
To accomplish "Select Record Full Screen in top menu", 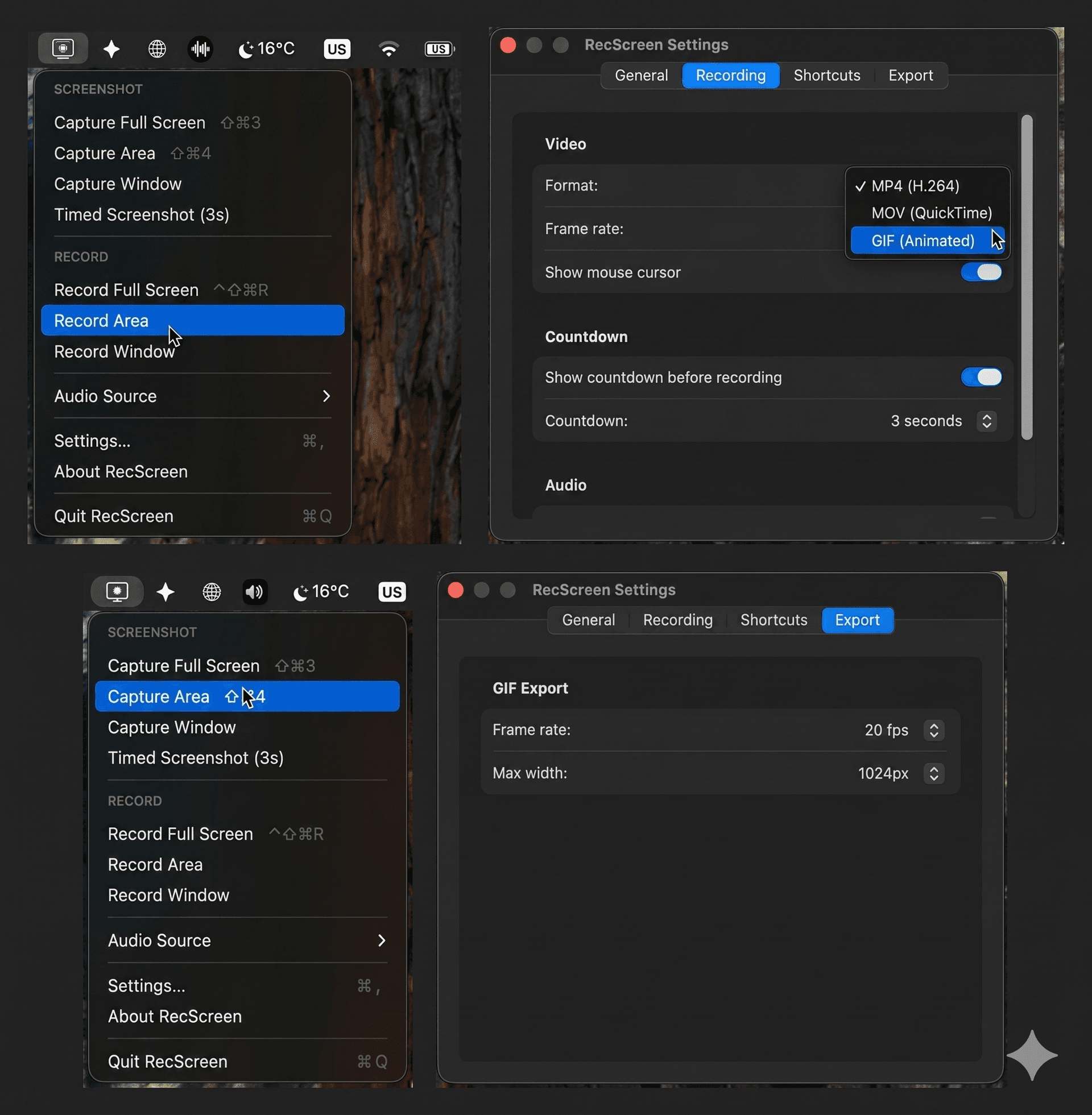I will (x=193, y=290).
